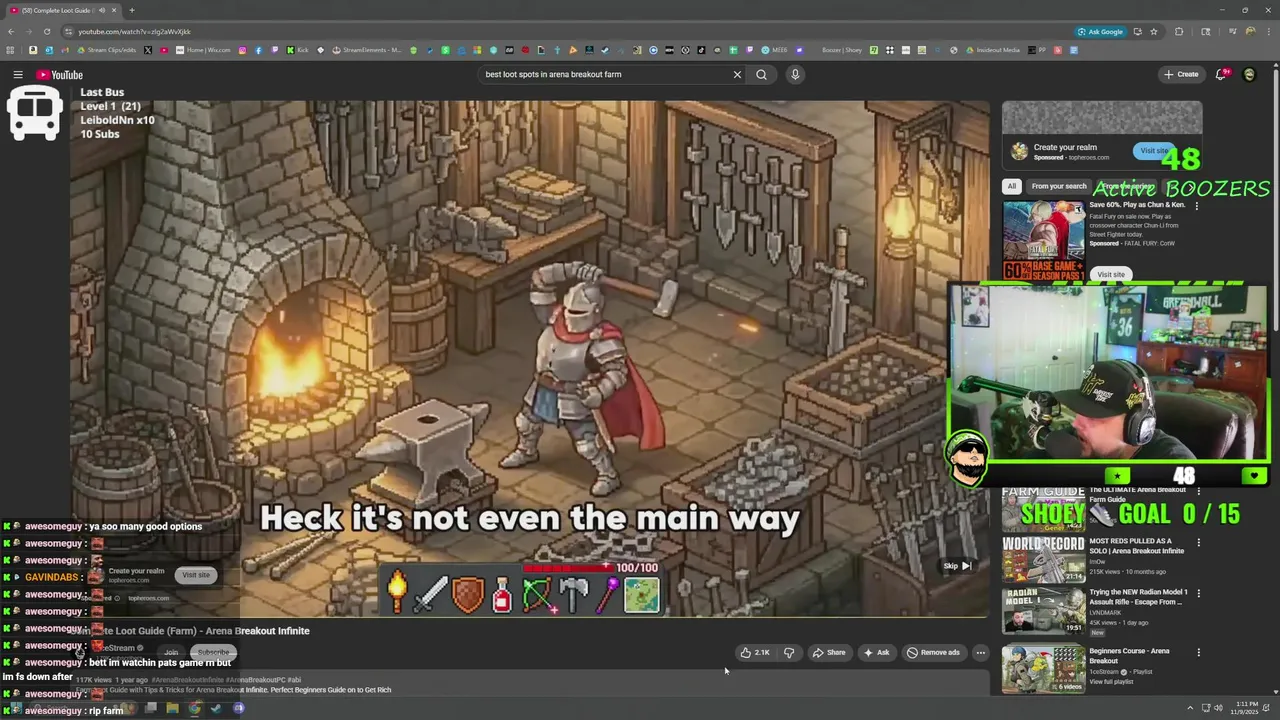This screenshot has width=1280, height=720.
Task: Visit site for Fatal Fury ad
Action: [x=1110, y=274]
